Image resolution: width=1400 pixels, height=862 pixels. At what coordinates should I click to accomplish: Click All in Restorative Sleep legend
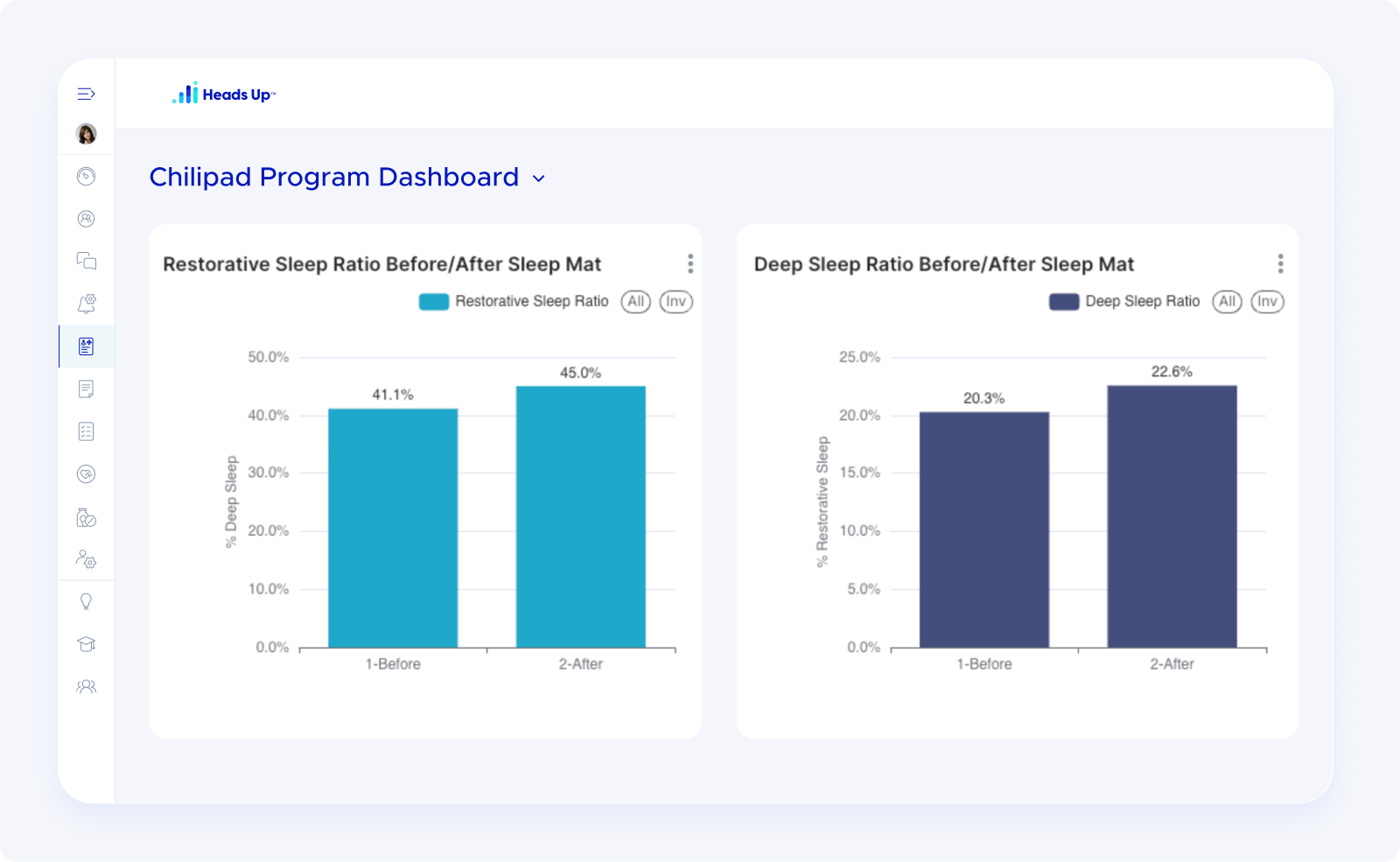click(x=636, y=302)
